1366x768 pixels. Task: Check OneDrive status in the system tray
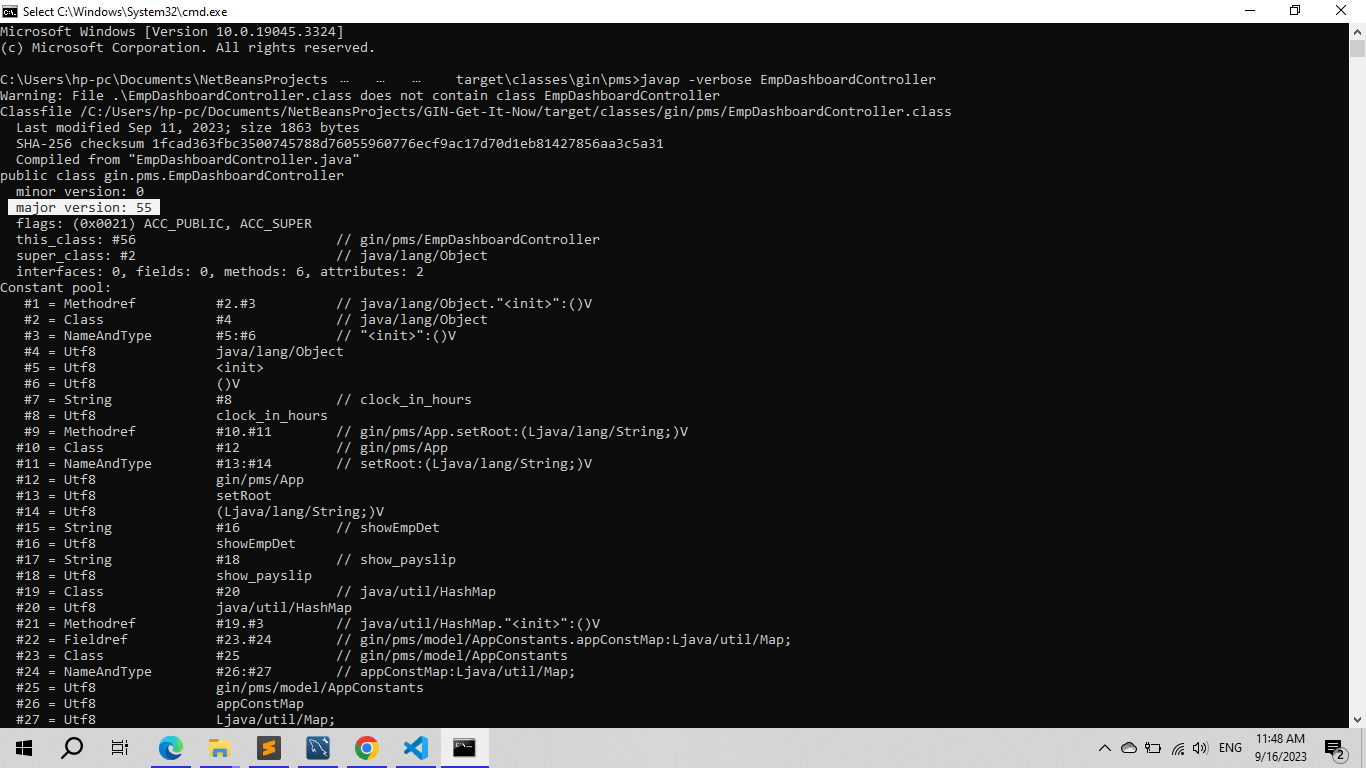(x=1129, y=747)
